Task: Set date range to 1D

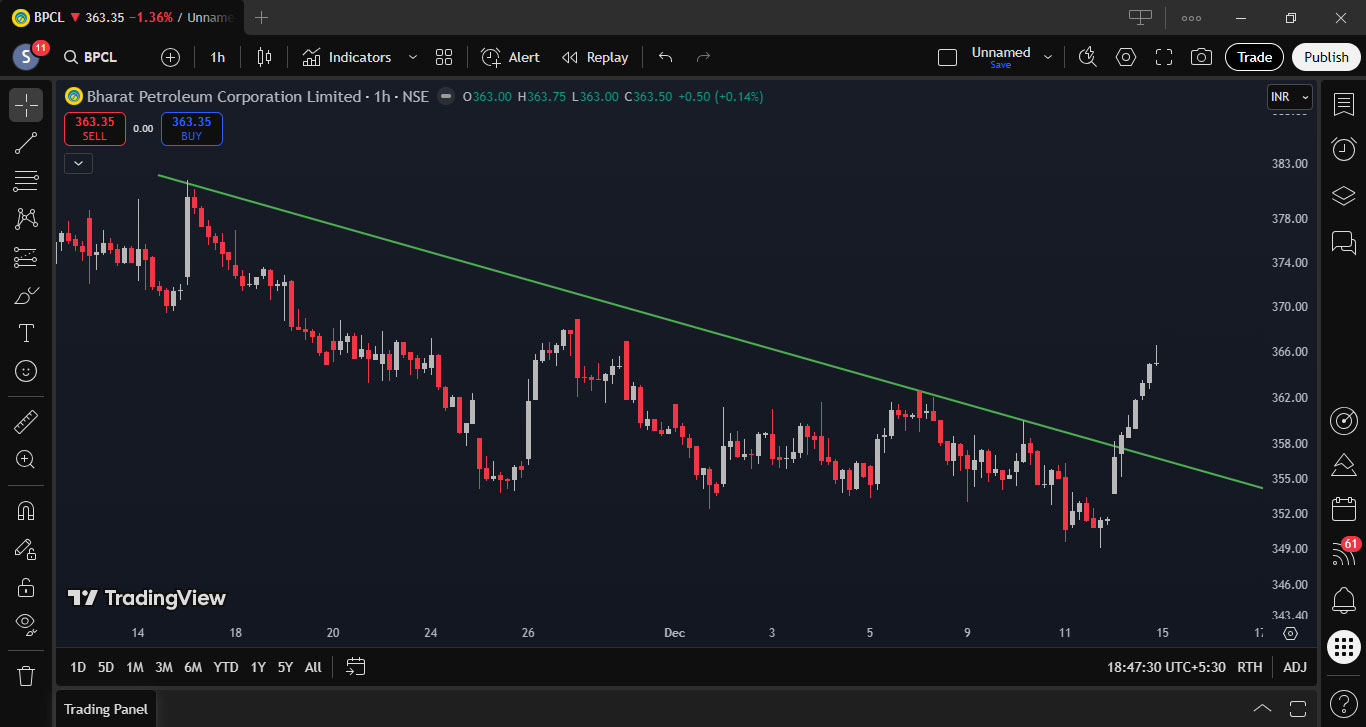Action: tap(78, 667)
